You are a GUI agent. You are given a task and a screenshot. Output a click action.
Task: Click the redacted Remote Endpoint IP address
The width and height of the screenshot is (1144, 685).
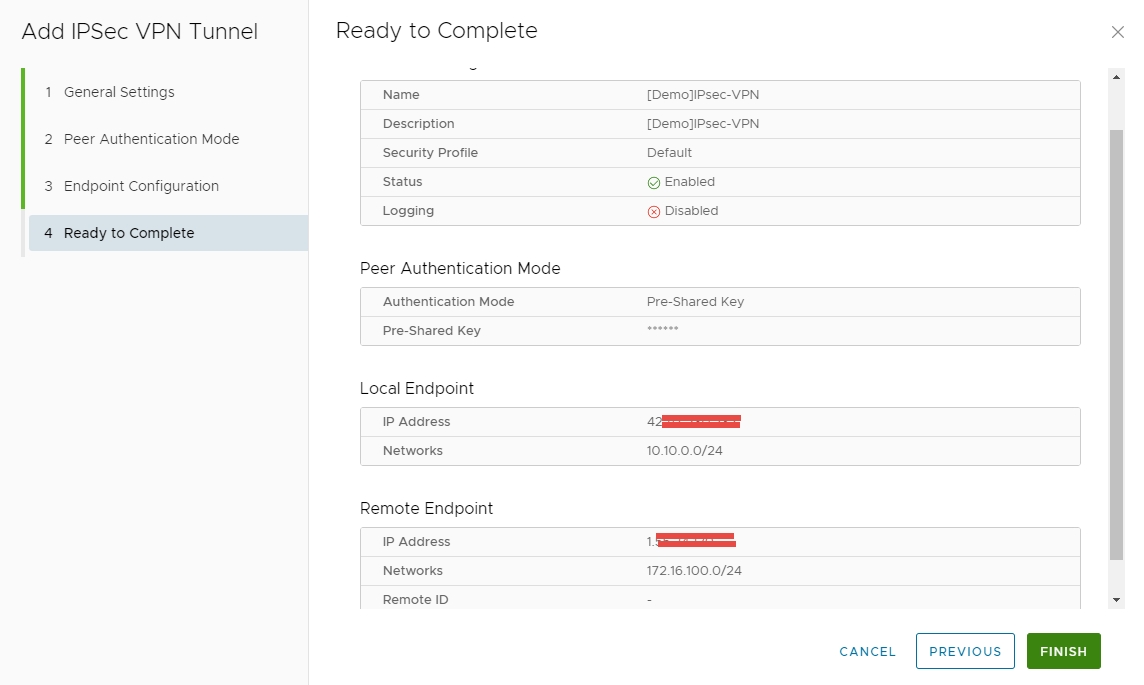(692, 542)
